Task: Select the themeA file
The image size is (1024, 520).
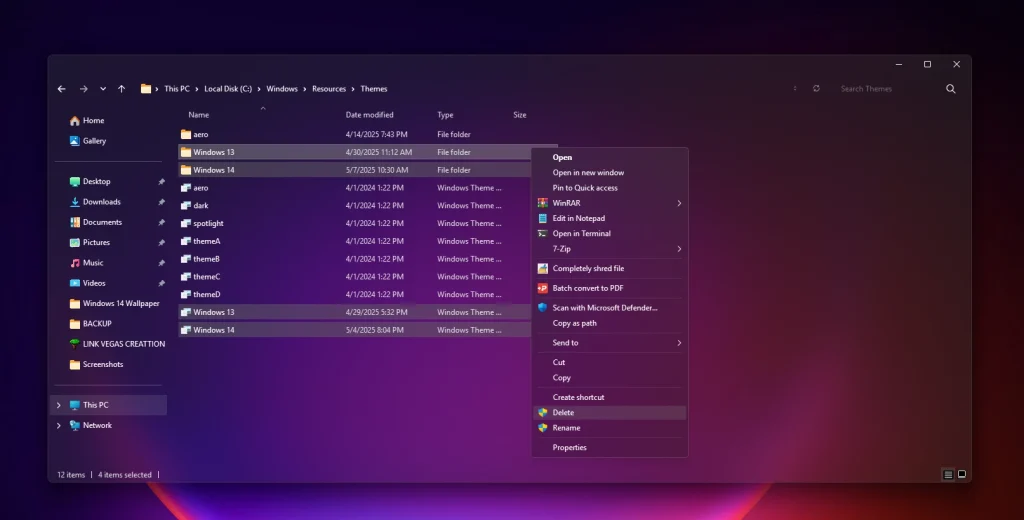Action: 354,241
